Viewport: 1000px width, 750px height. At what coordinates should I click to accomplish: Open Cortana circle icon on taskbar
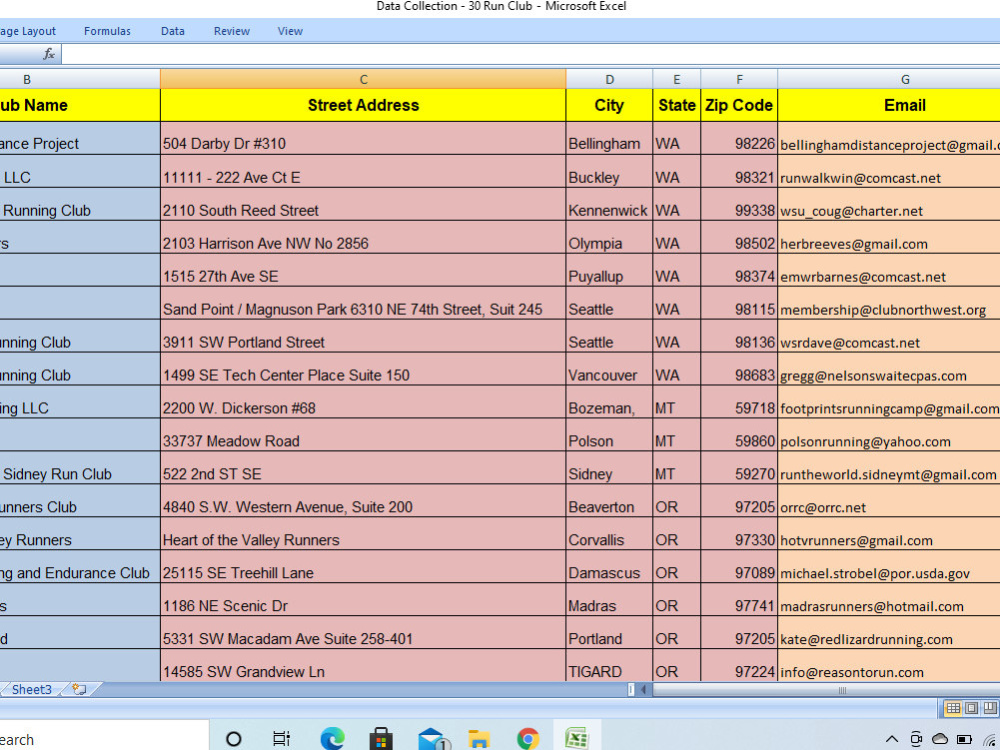(x=234, y=739)
